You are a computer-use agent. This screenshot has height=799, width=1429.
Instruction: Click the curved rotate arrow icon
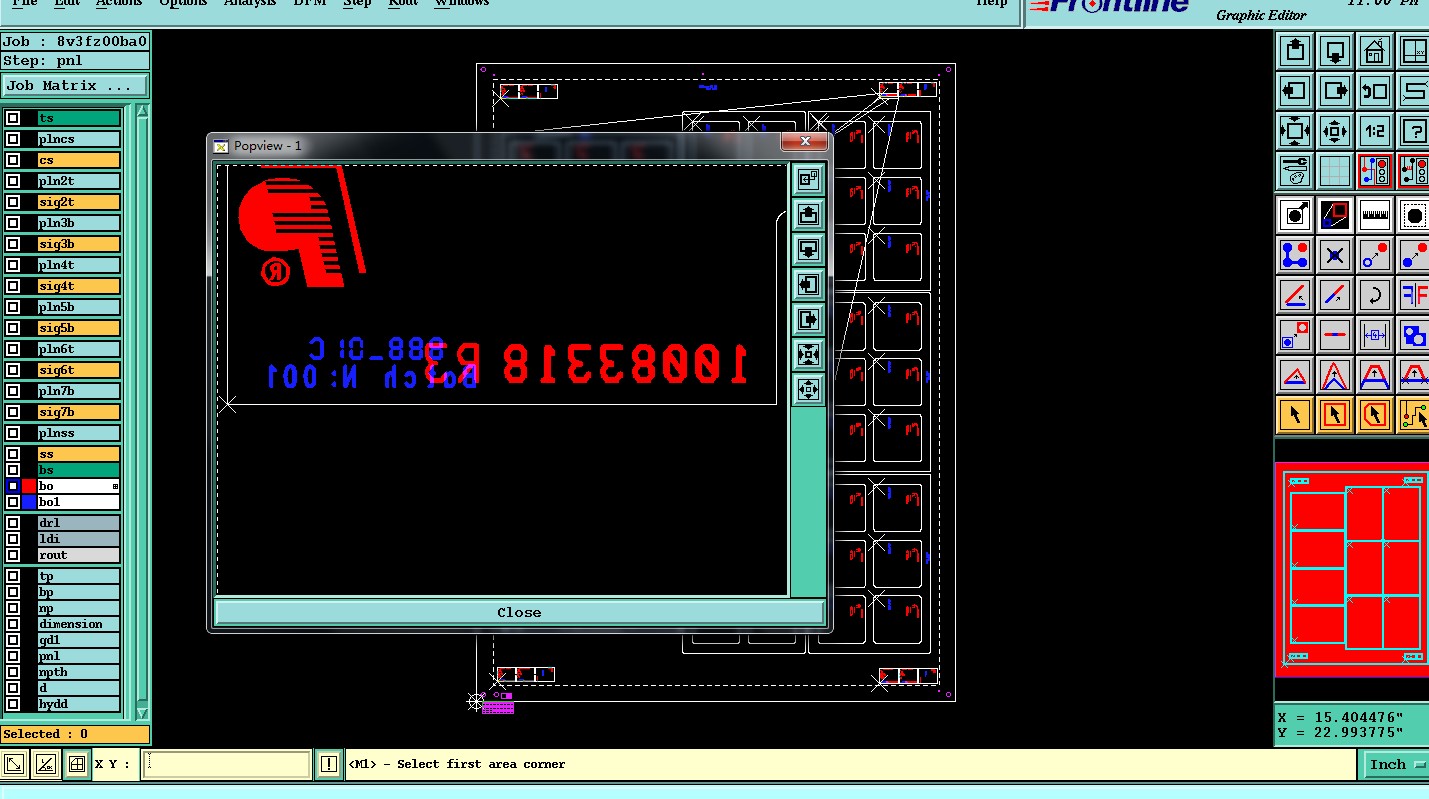[x=1375, y=296]
